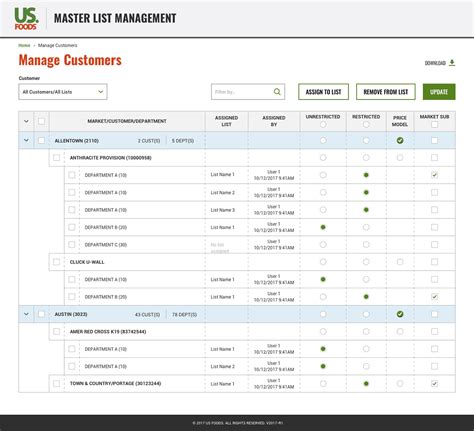Select Unrestricted for Allentown (2110)
The width and height of the screenshot is (474, 431).
(323, 141)
